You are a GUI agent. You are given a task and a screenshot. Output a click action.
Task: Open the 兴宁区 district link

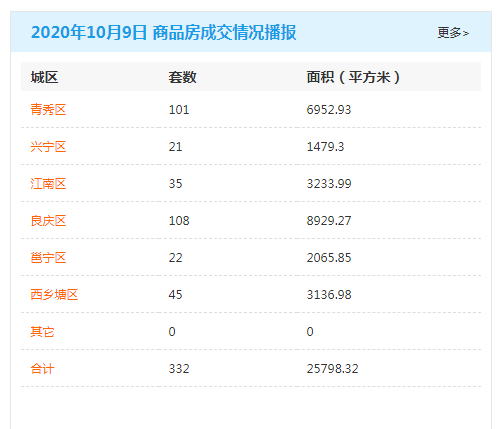[x=48, y=146]
